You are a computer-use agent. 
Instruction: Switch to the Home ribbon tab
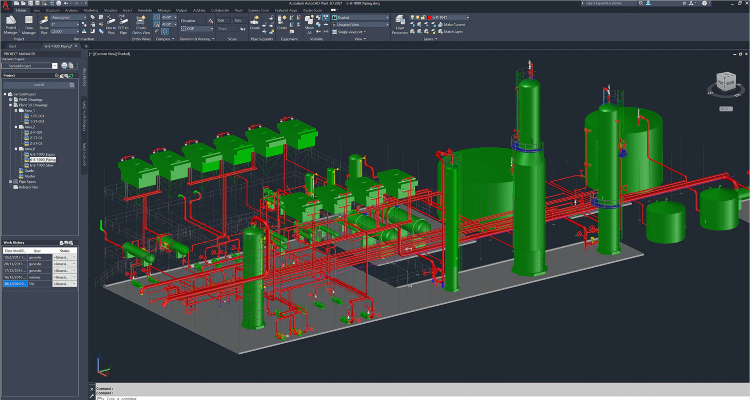click(23, 9)
